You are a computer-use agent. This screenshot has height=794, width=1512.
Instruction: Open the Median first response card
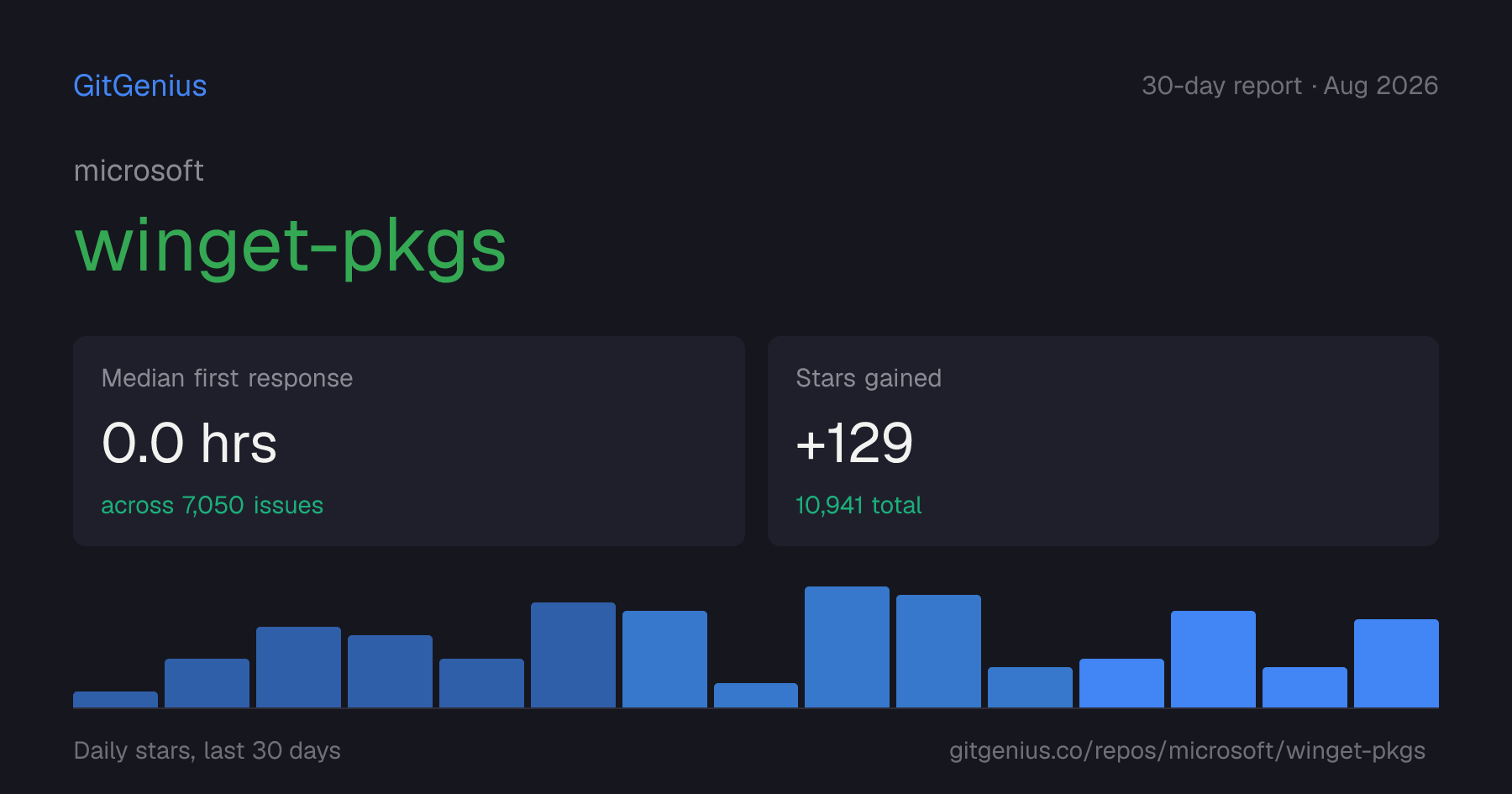coord(409,441)
